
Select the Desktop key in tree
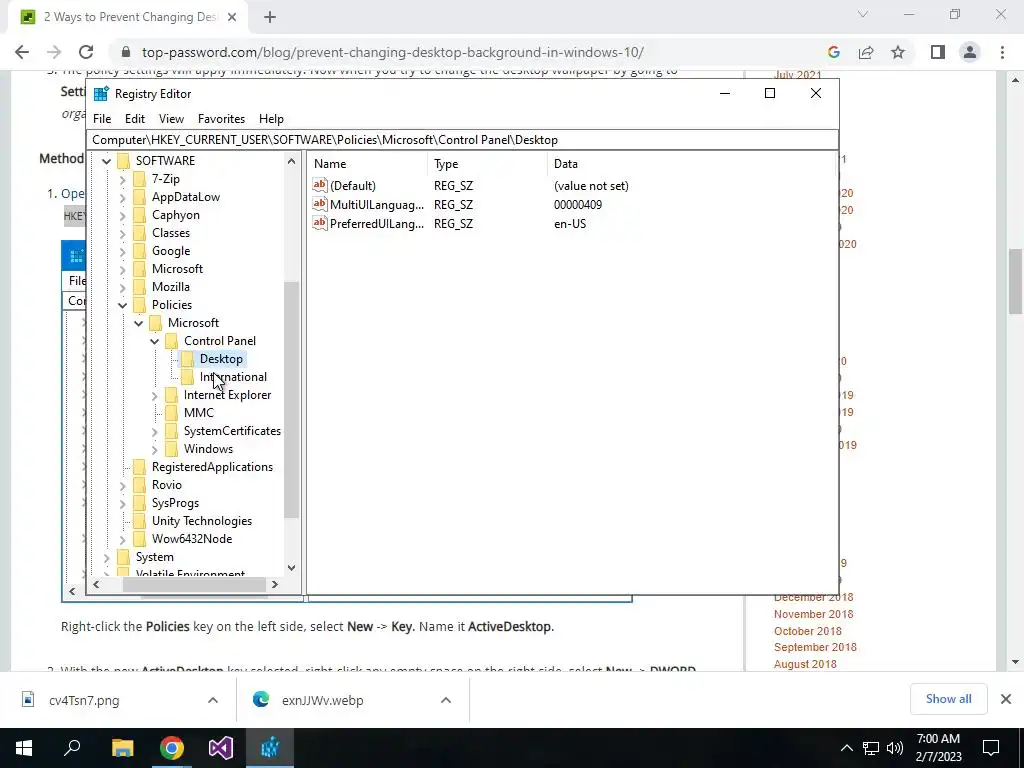click(221, 359)
